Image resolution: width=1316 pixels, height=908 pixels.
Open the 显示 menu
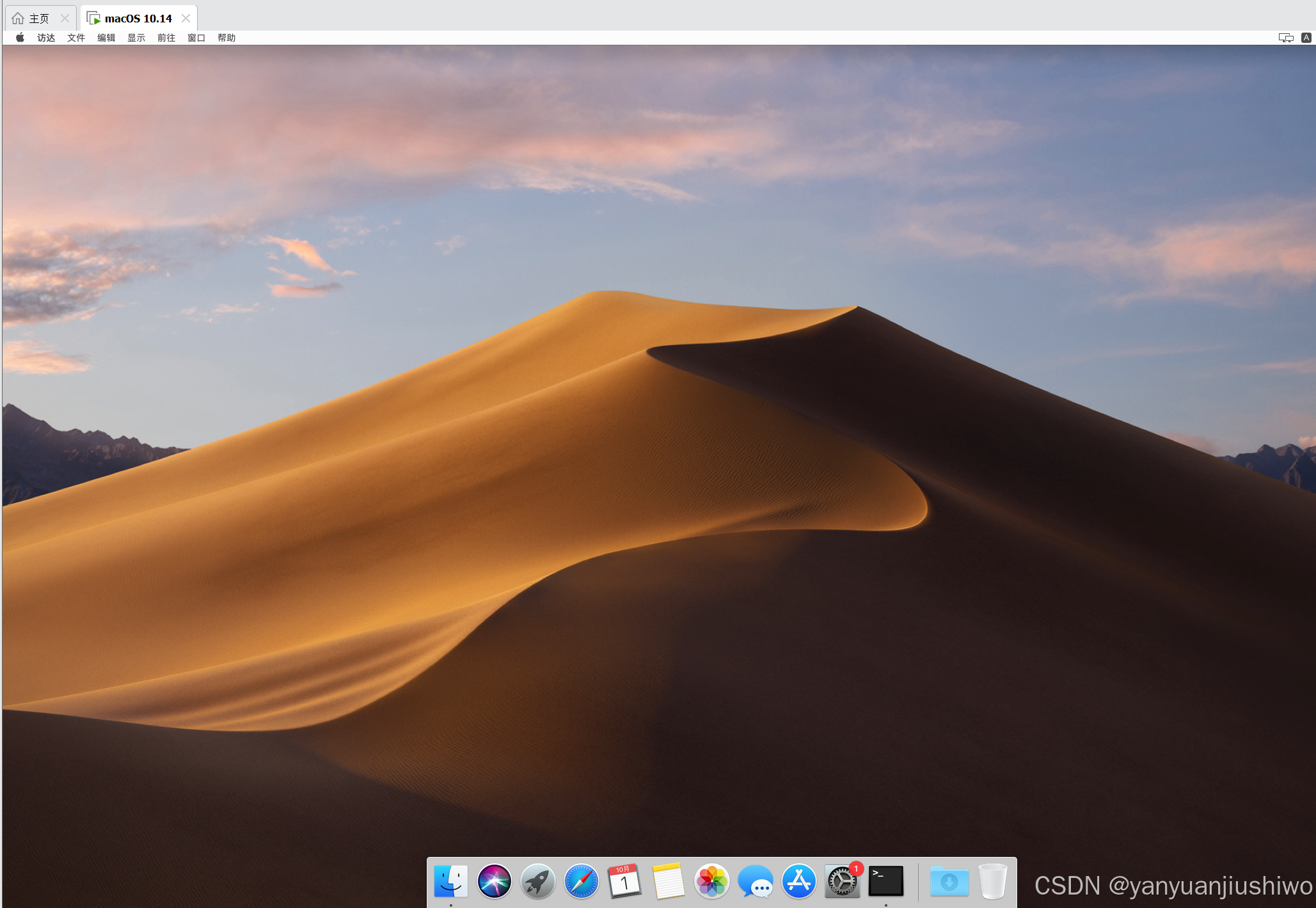pos(136,38)
